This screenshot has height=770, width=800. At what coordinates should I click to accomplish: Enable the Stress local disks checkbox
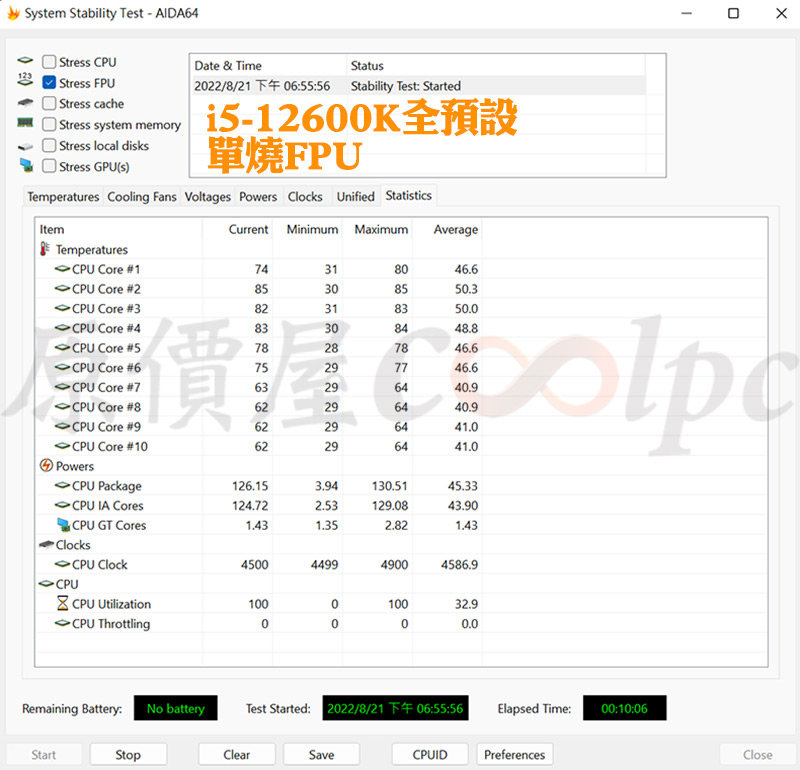point(49,145)
